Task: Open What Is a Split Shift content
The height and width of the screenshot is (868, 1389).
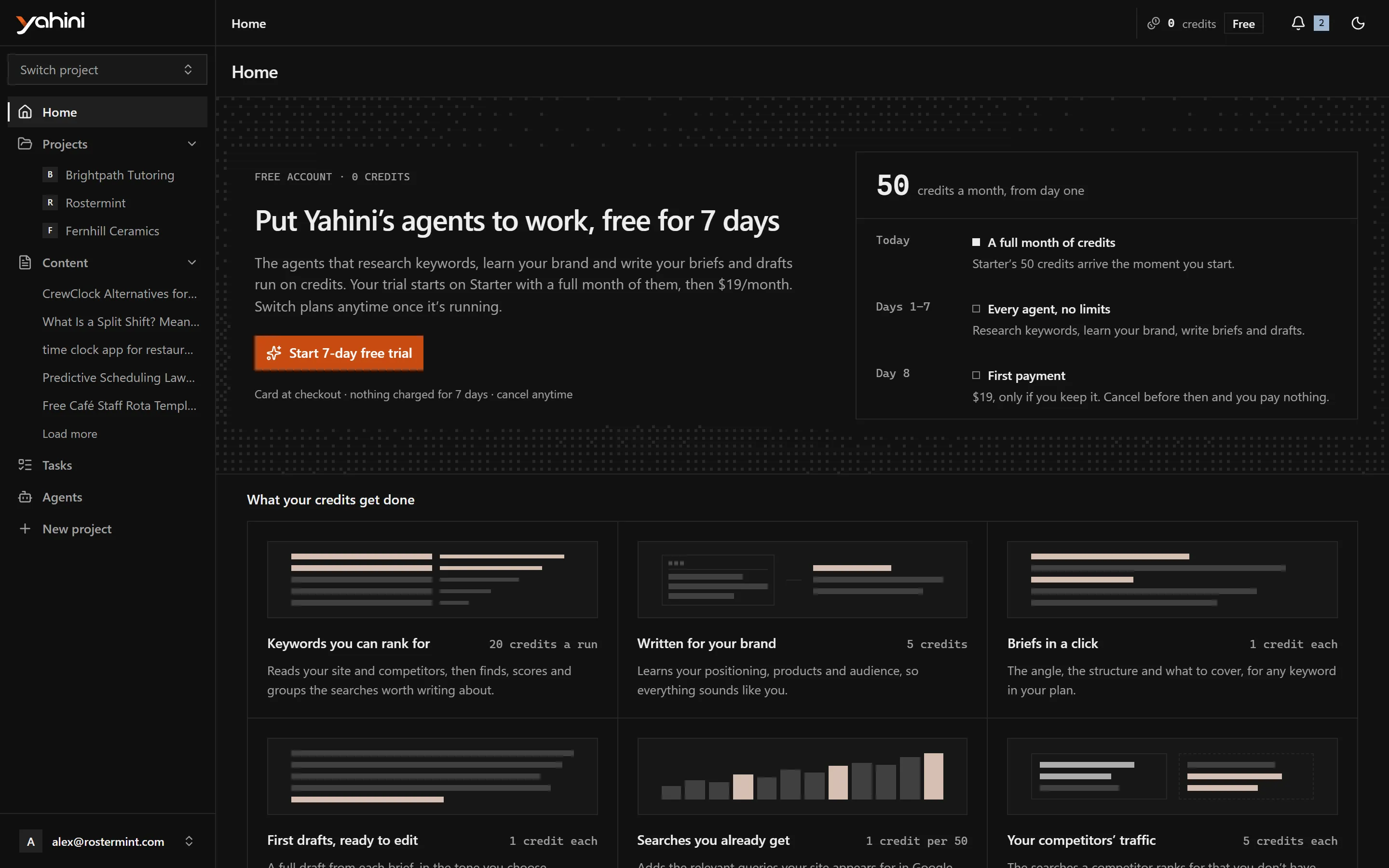Action: click(x=121, y=322)
